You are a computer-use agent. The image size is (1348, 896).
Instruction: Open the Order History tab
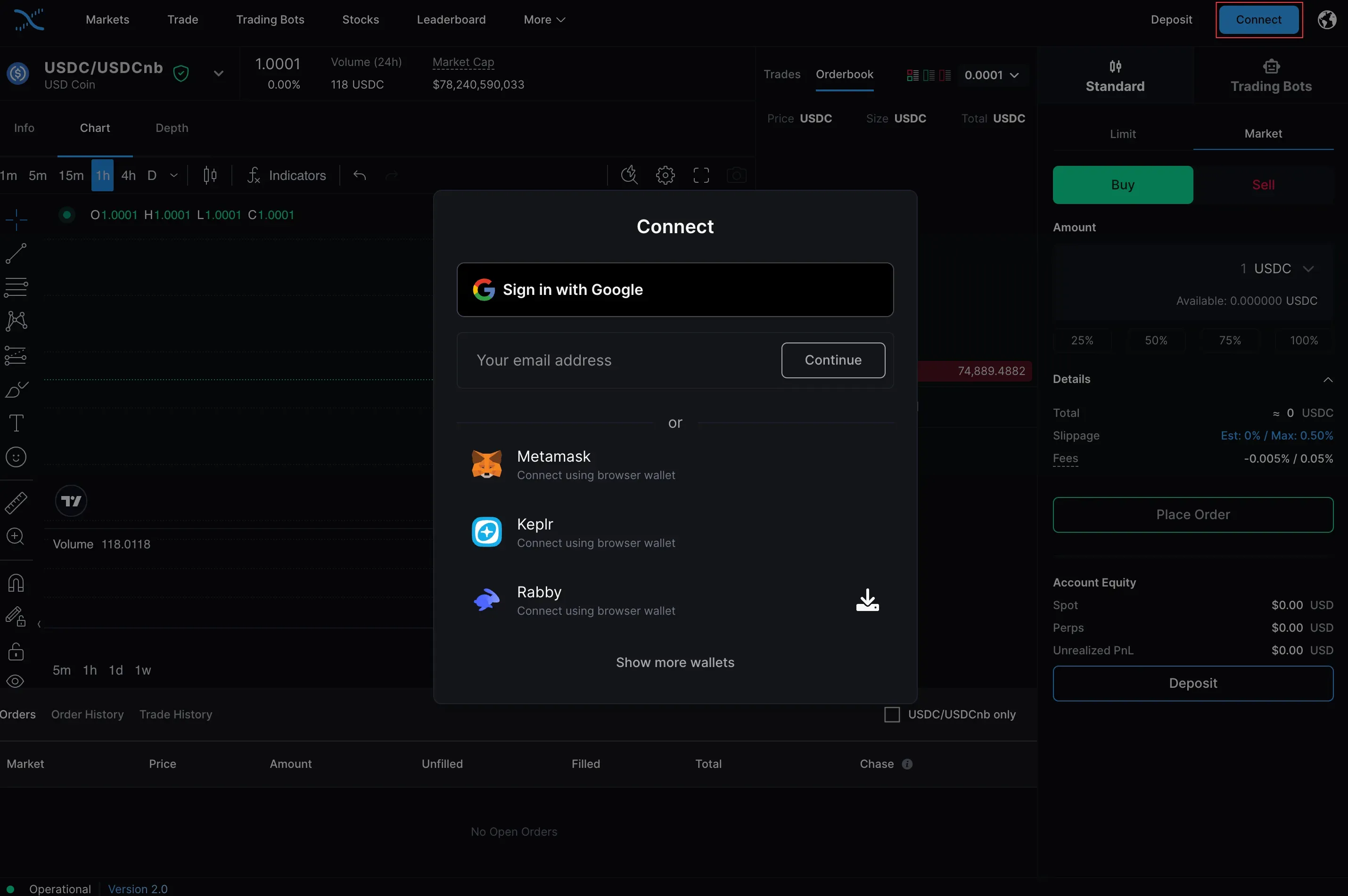(88, 714)
